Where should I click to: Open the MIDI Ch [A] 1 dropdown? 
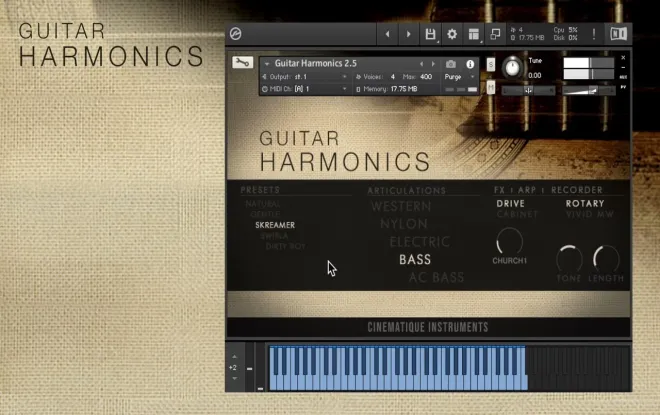point(305,89)
